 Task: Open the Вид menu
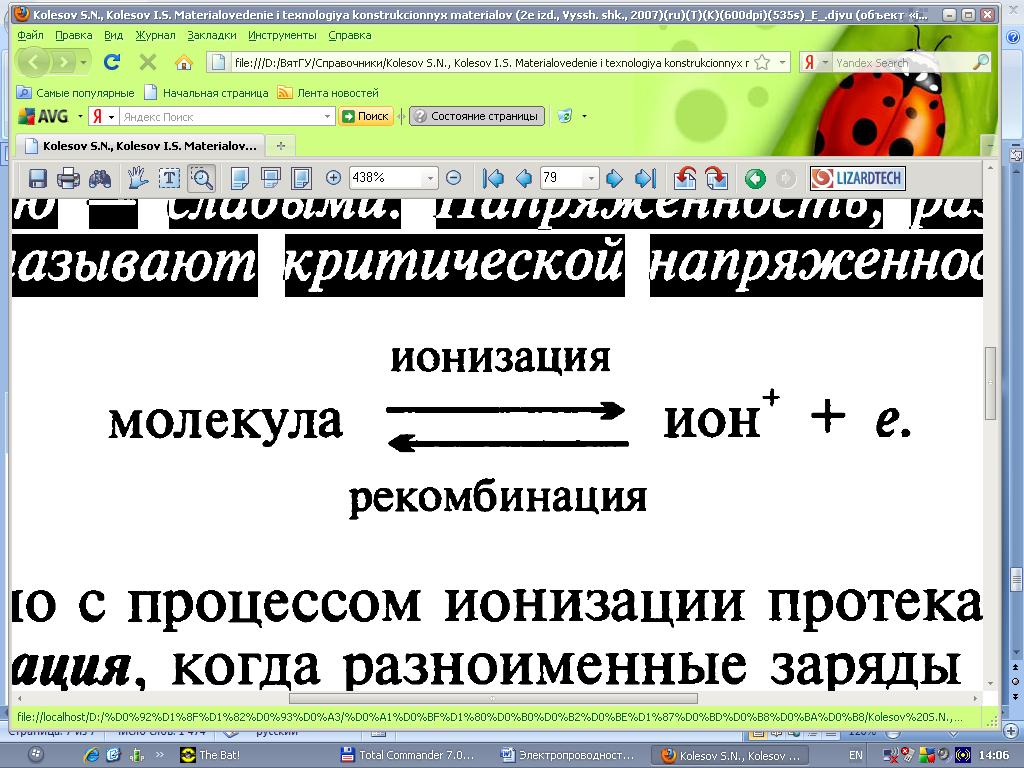pyautogui.click(x=114, y=35)
